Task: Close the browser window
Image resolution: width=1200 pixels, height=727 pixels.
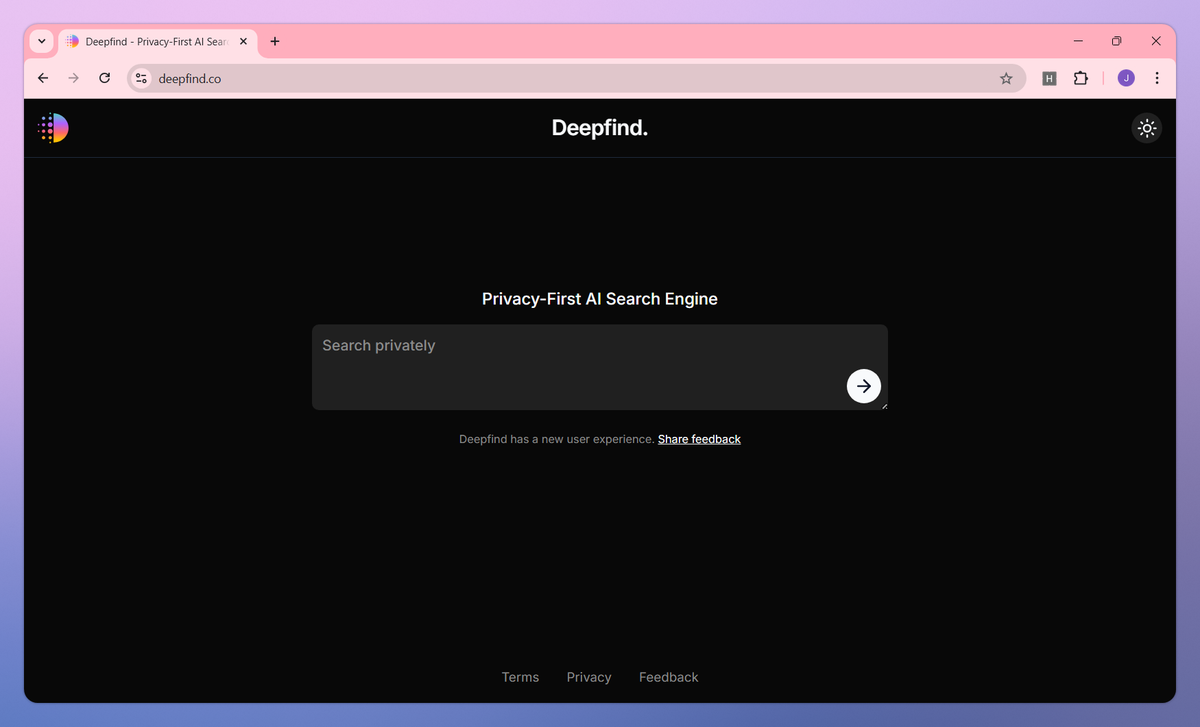Action: click(1156, 41)
